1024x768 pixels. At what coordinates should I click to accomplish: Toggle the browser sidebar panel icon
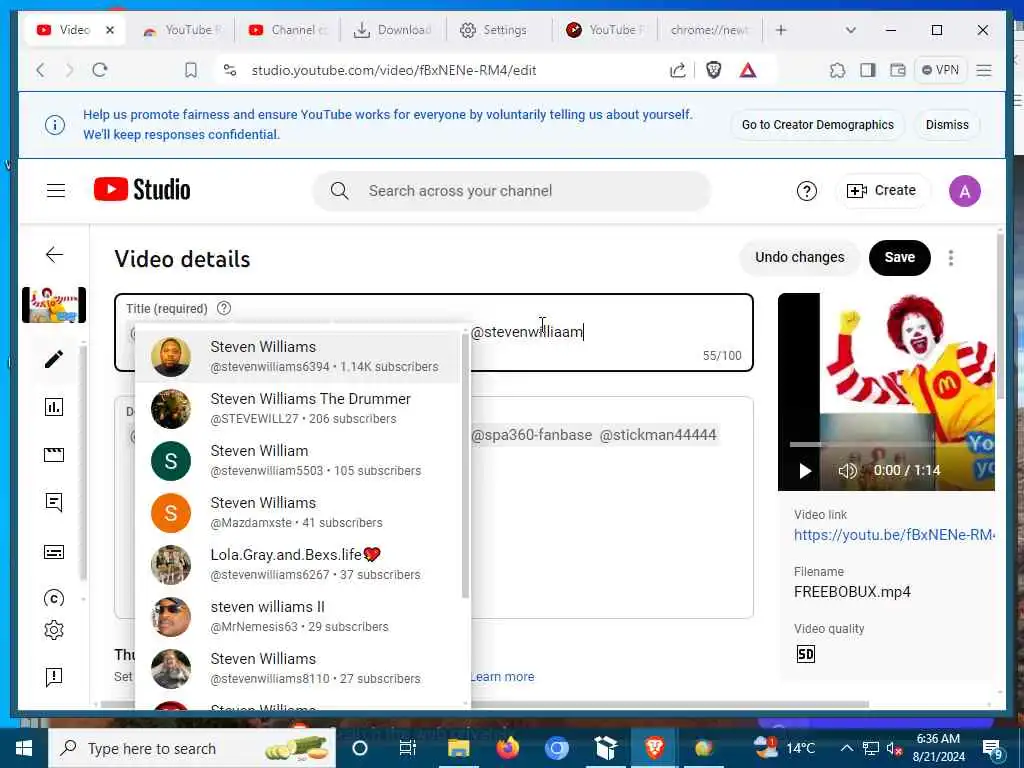[x=867, y=70]
